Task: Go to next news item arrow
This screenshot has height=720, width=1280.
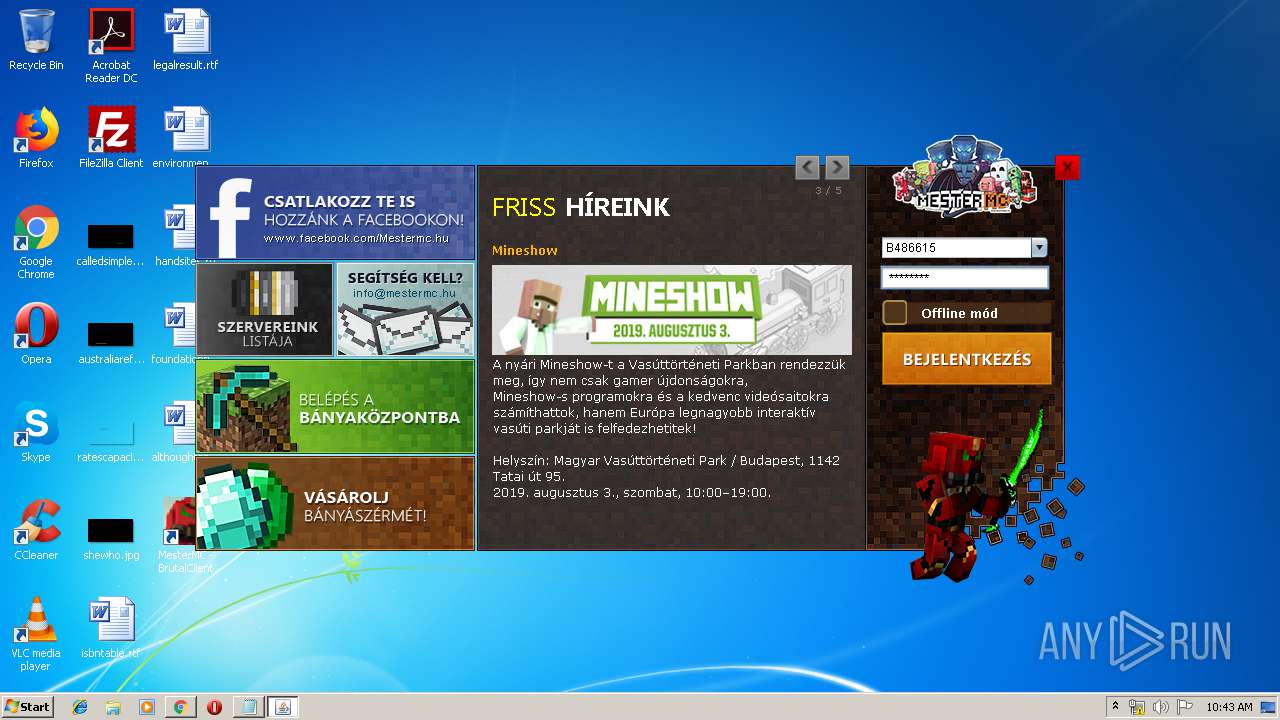Action: coord(837,167)
